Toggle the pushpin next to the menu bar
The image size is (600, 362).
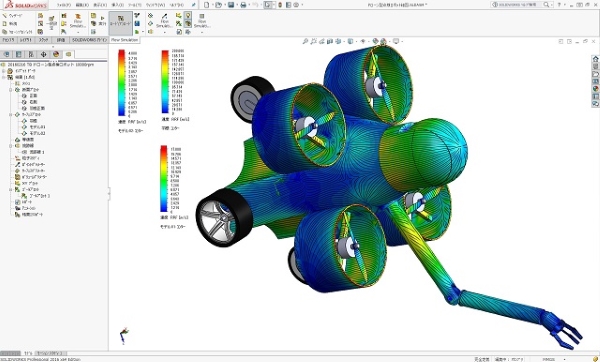pos(194,5)
